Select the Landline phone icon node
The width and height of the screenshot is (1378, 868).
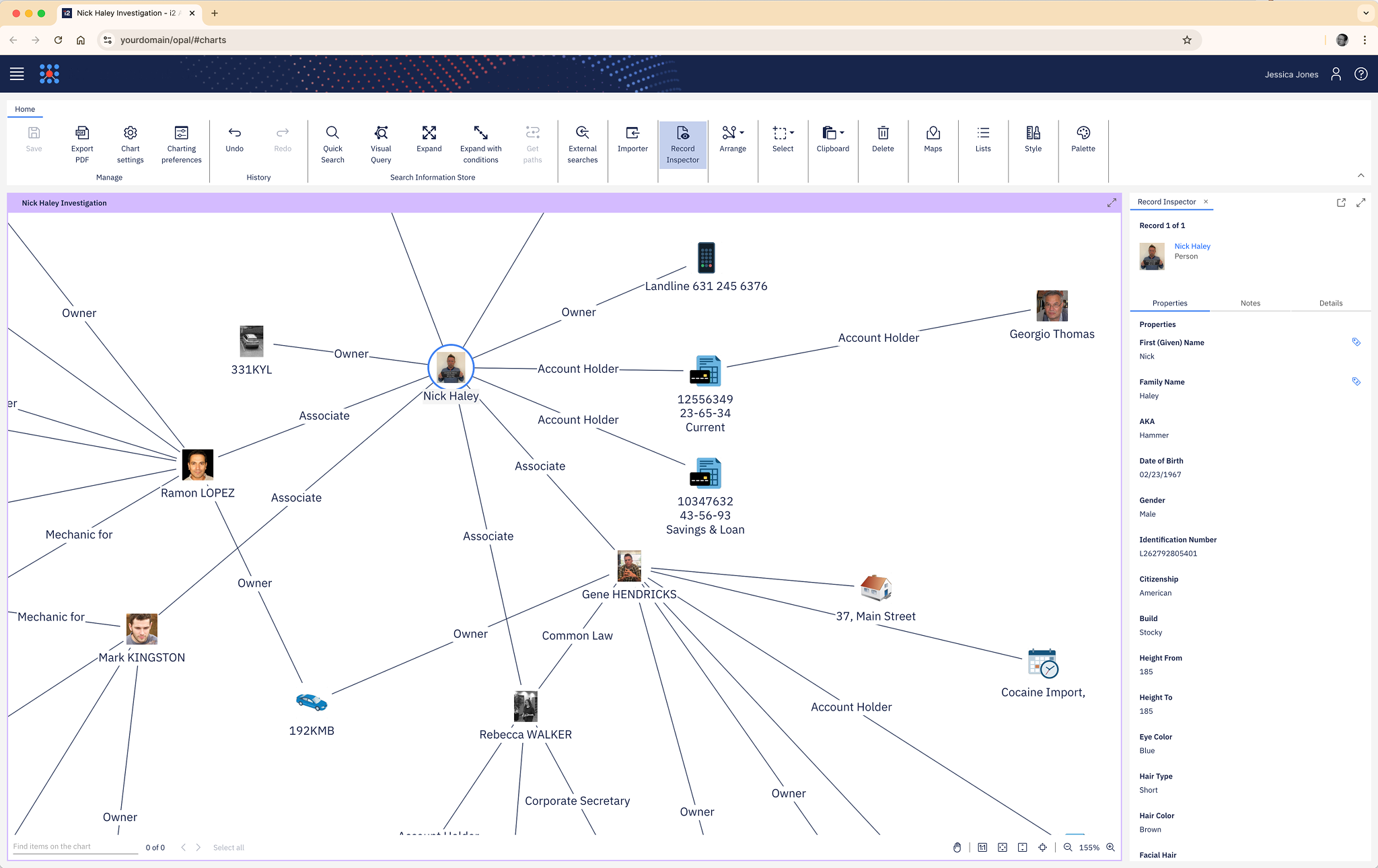[706, 258]
